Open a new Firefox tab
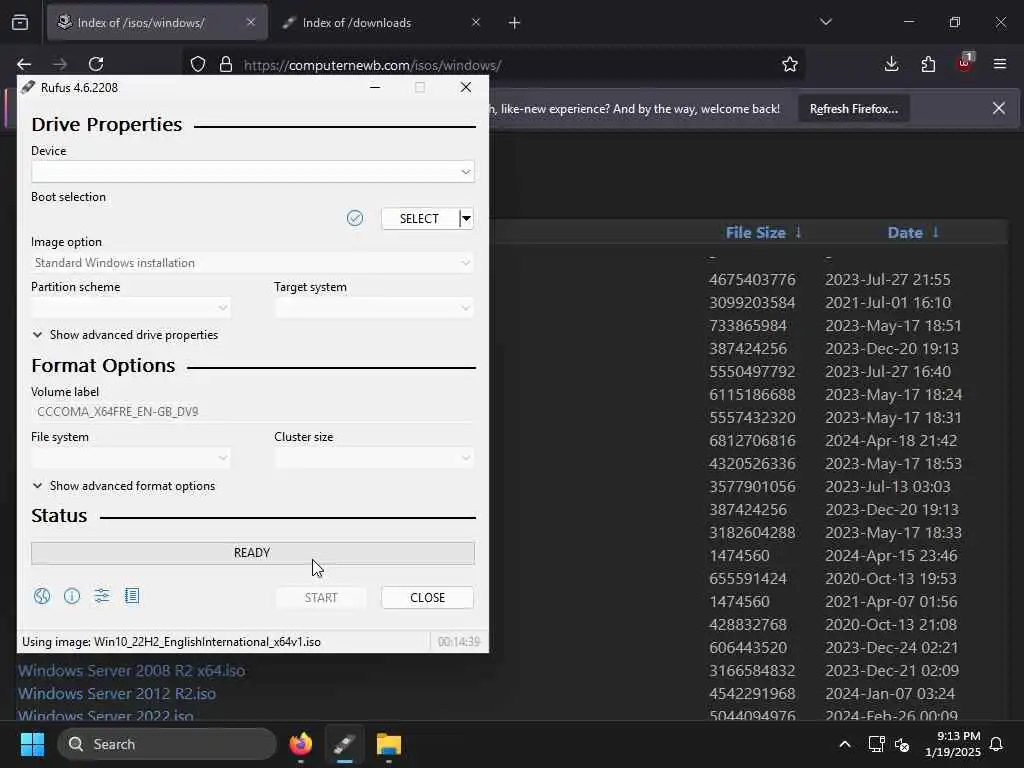 [x=515, y=23]
